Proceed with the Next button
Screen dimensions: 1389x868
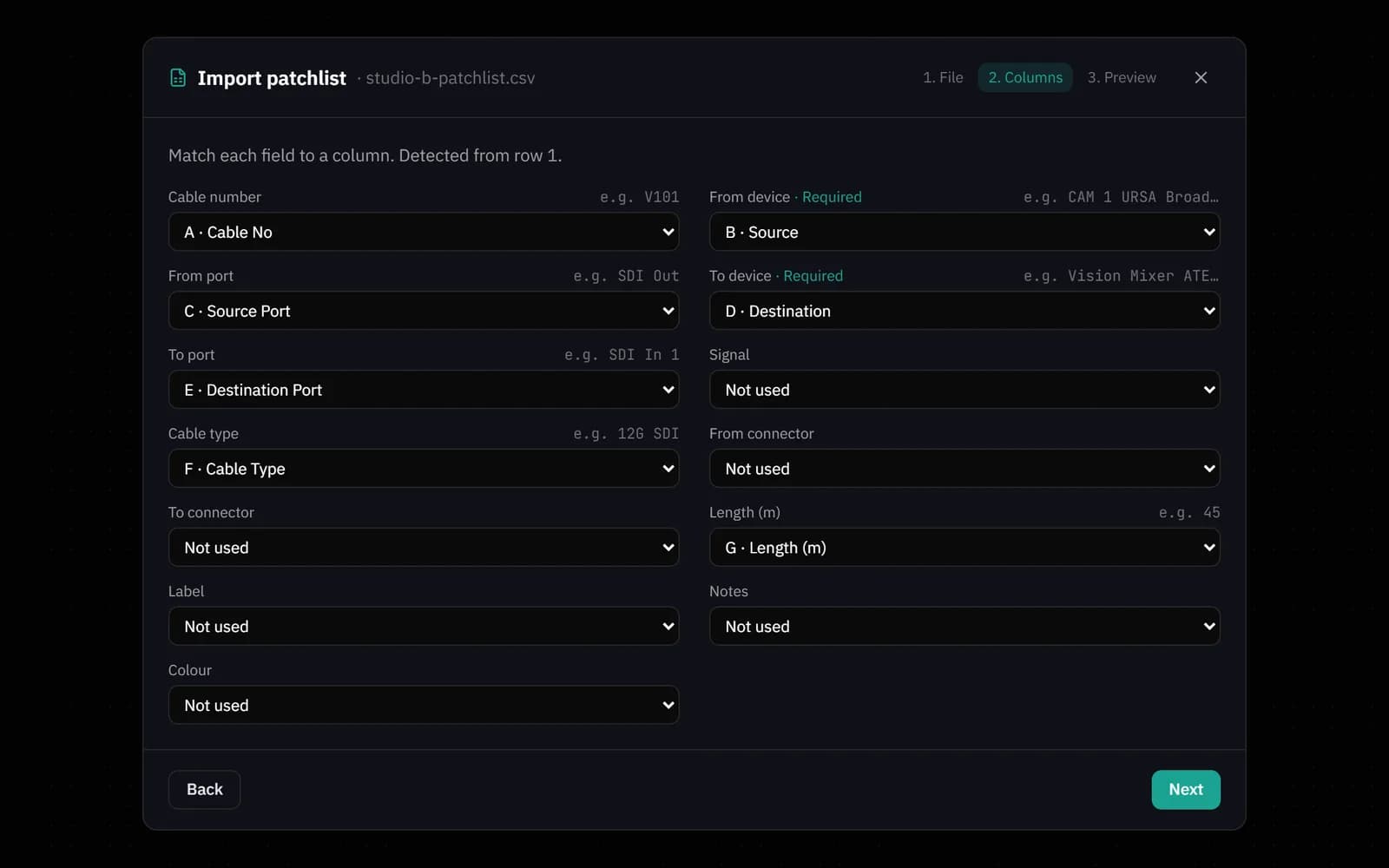click(1186, 790)
